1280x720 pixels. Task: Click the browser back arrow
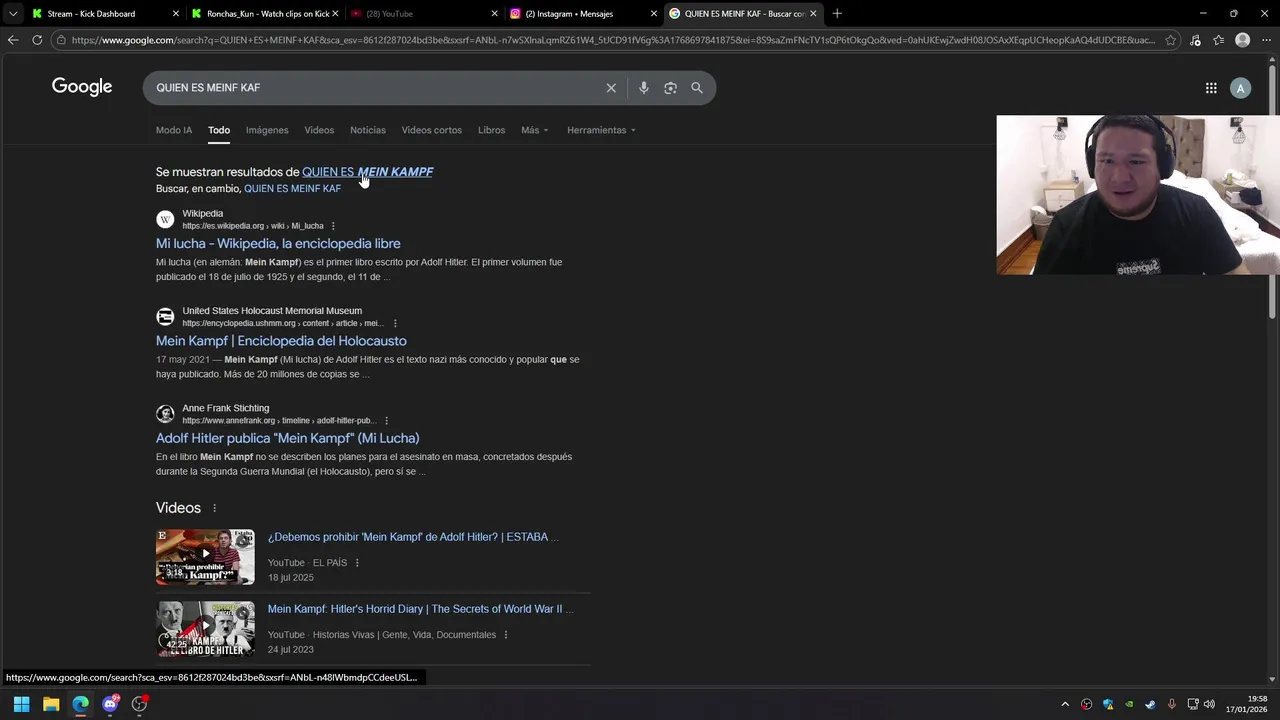pos(12,40)
